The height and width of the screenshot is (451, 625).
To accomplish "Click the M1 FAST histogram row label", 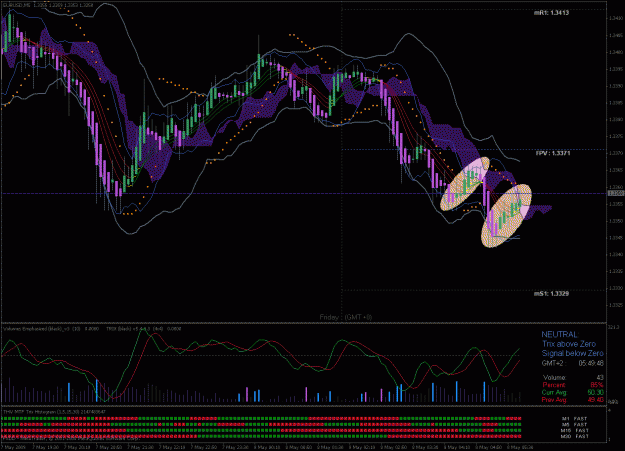I will click(574, 419).
